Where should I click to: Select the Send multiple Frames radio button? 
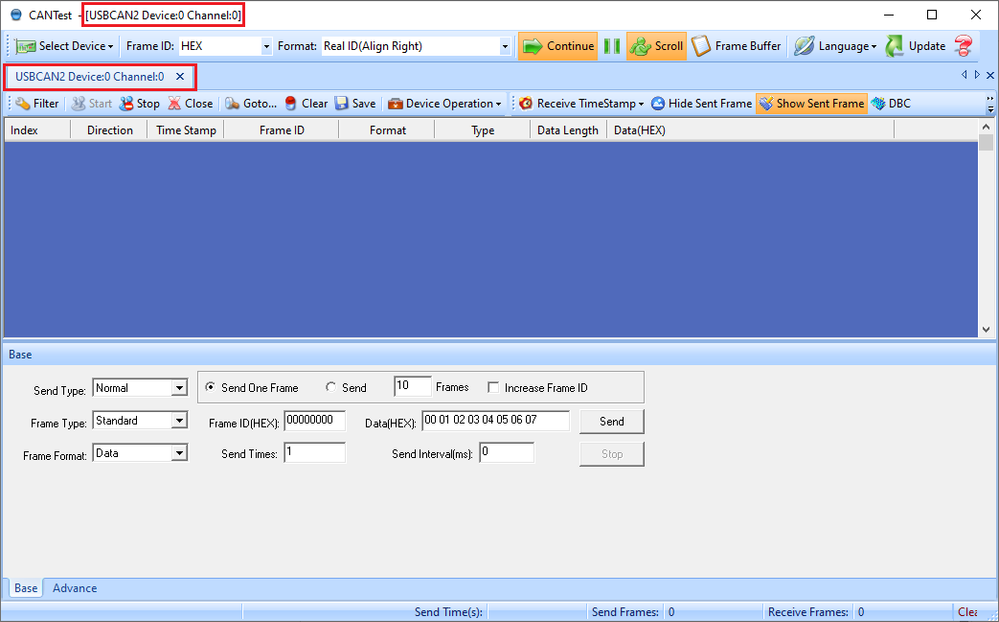click(330, 387)
